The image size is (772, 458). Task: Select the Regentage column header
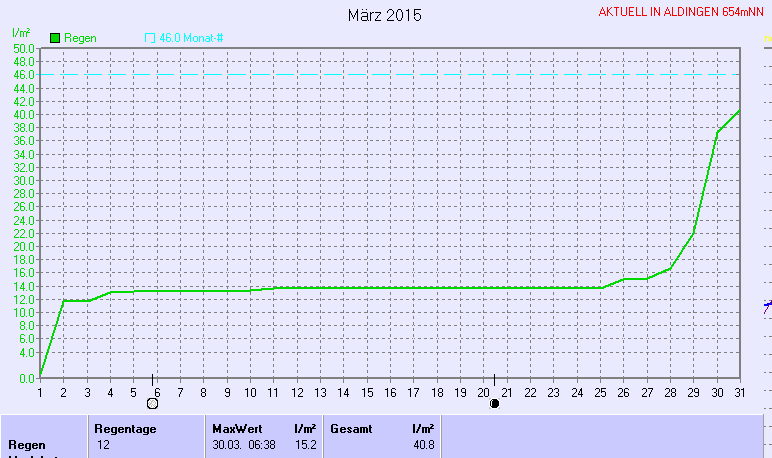[126, 428]
